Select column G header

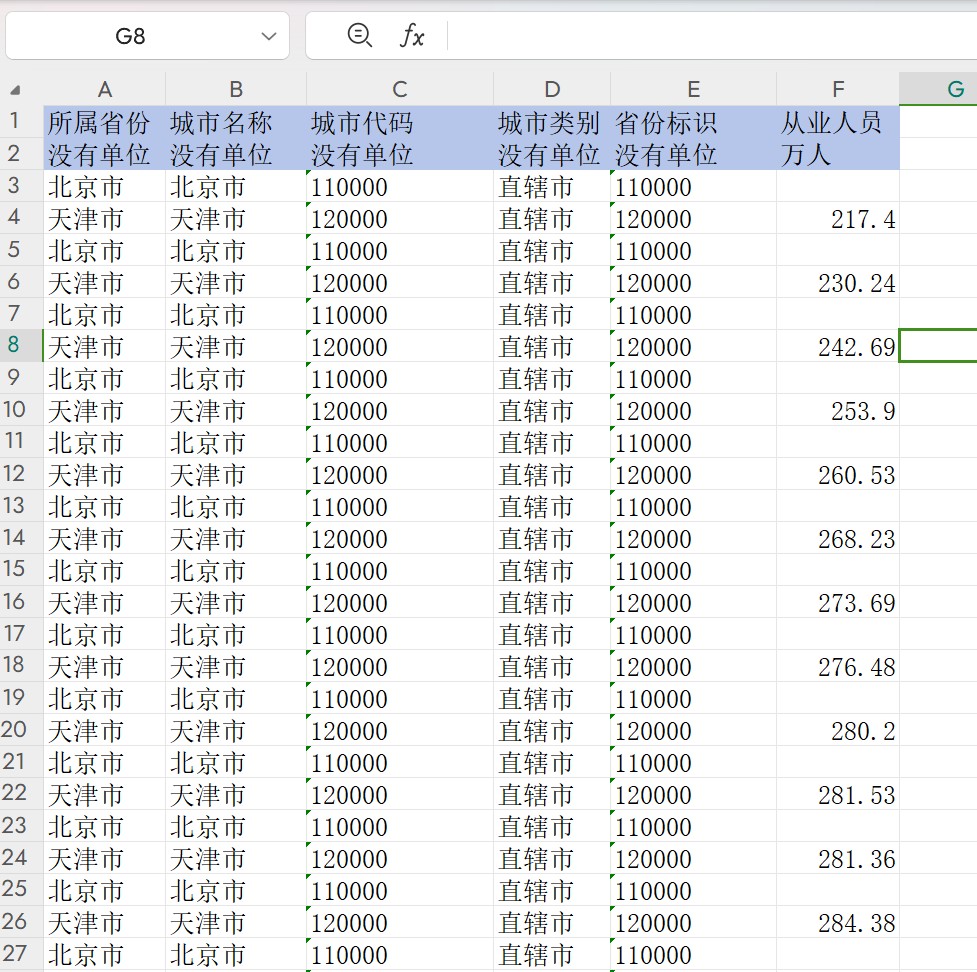(x=954, y=90)
